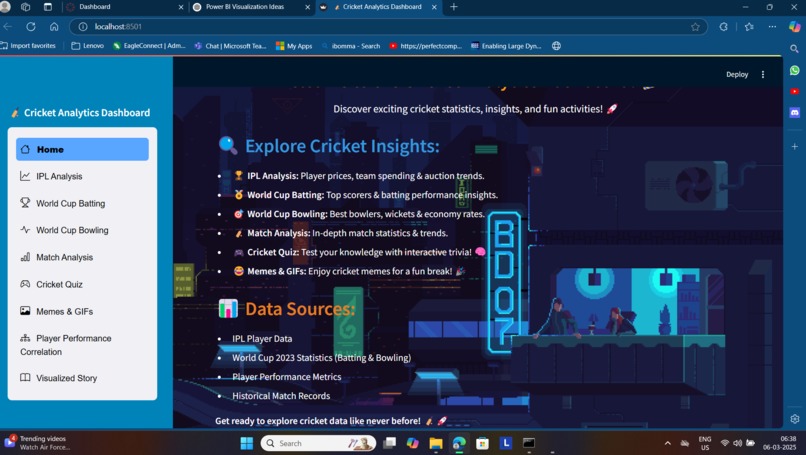Image resolution: width=806 pixels, height=455 pixels.
Task: Open Copilot icon in browser toolbar
Action: 794,27
